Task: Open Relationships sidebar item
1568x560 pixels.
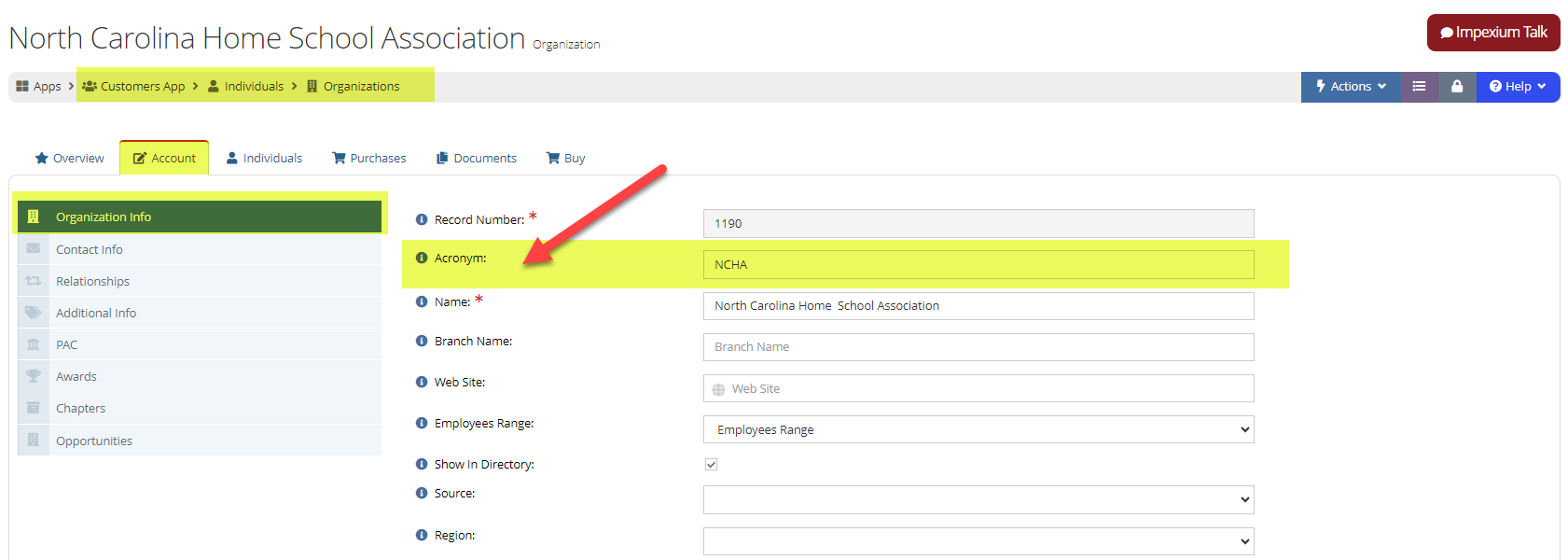Action: [x=200, y=281]
